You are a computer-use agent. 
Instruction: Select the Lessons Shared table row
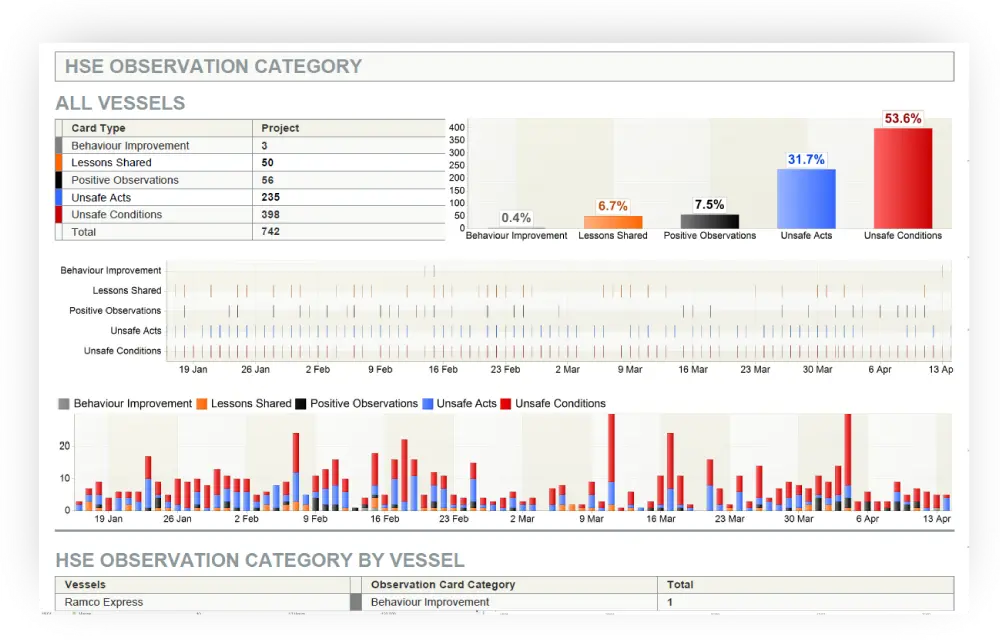(251, 163)
